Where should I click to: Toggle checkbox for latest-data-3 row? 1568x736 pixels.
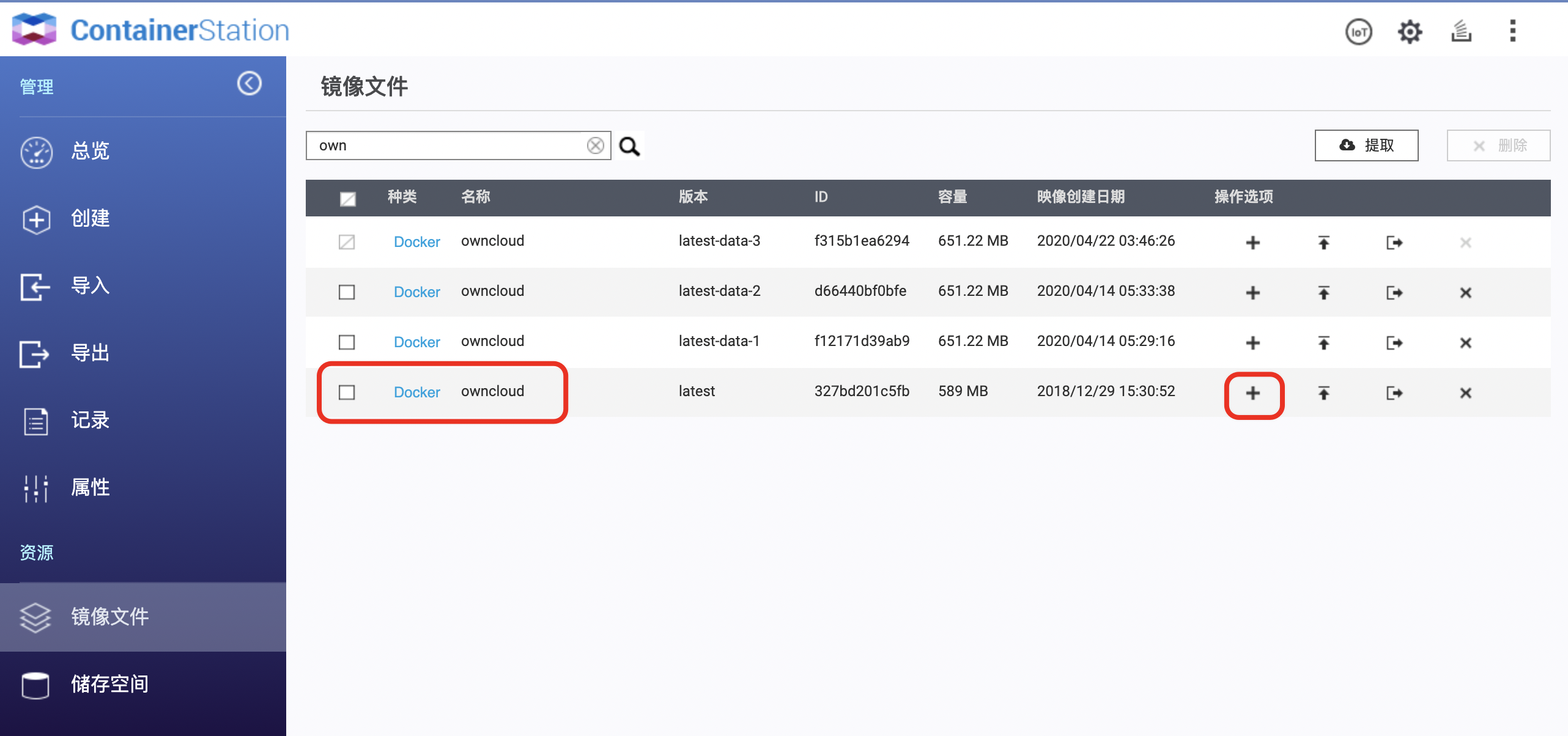(x=347, y=242)
